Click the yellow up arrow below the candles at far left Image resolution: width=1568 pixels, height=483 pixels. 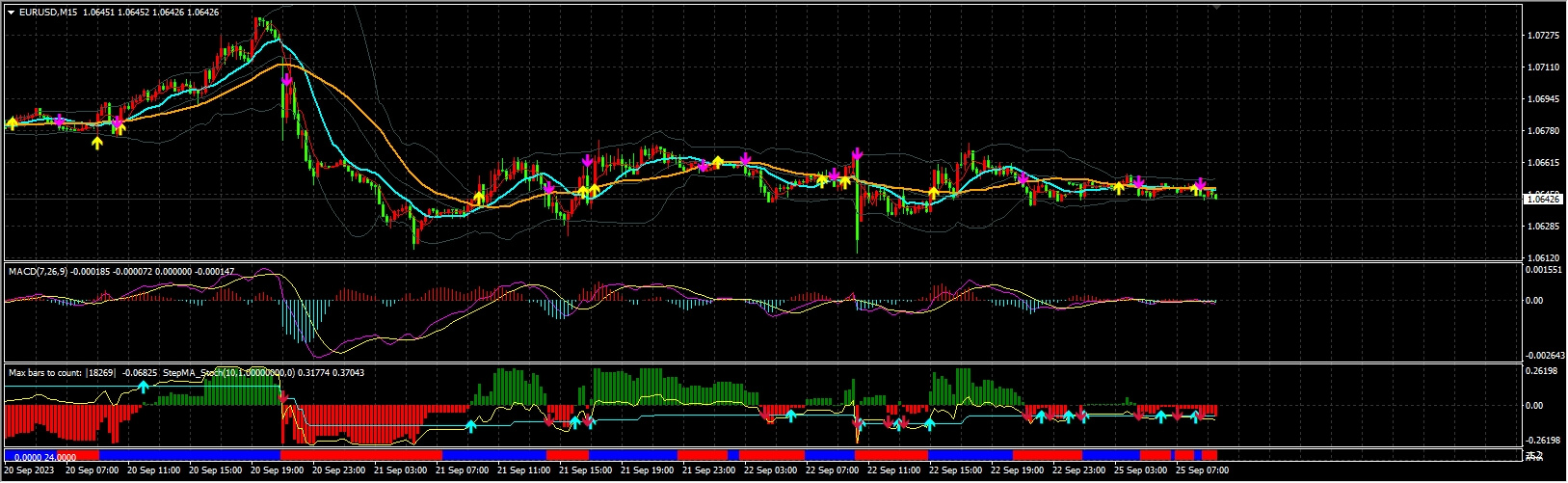tap(96, 143)
